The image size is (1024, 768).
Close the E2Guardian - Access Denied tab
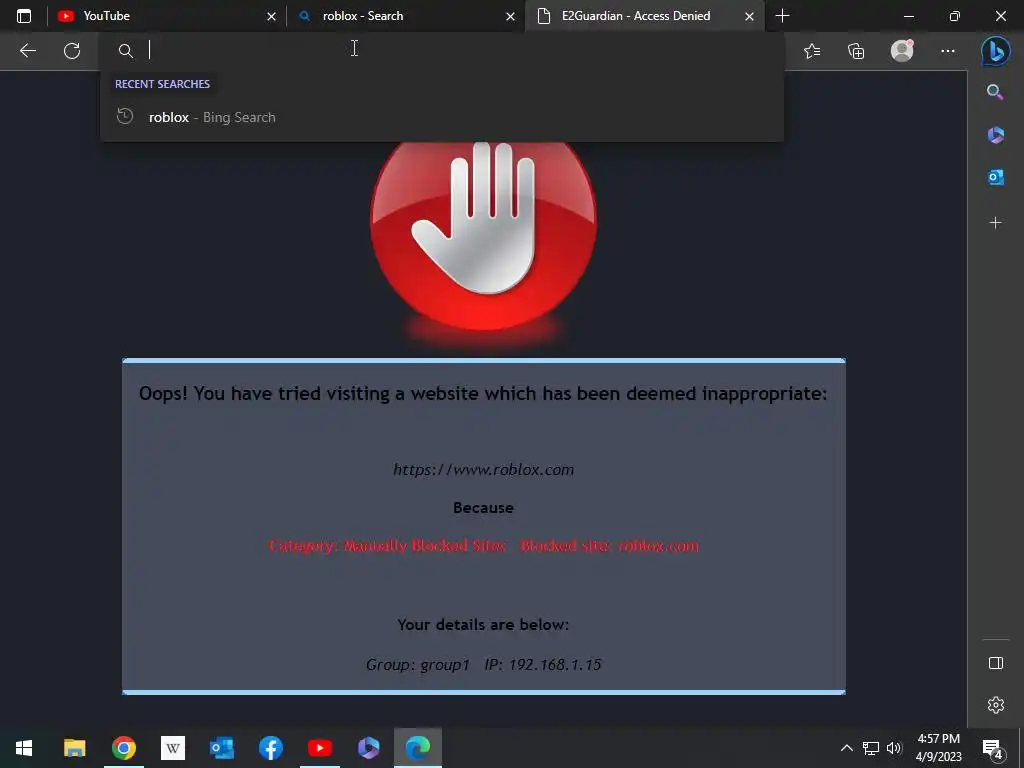[749, 16]
